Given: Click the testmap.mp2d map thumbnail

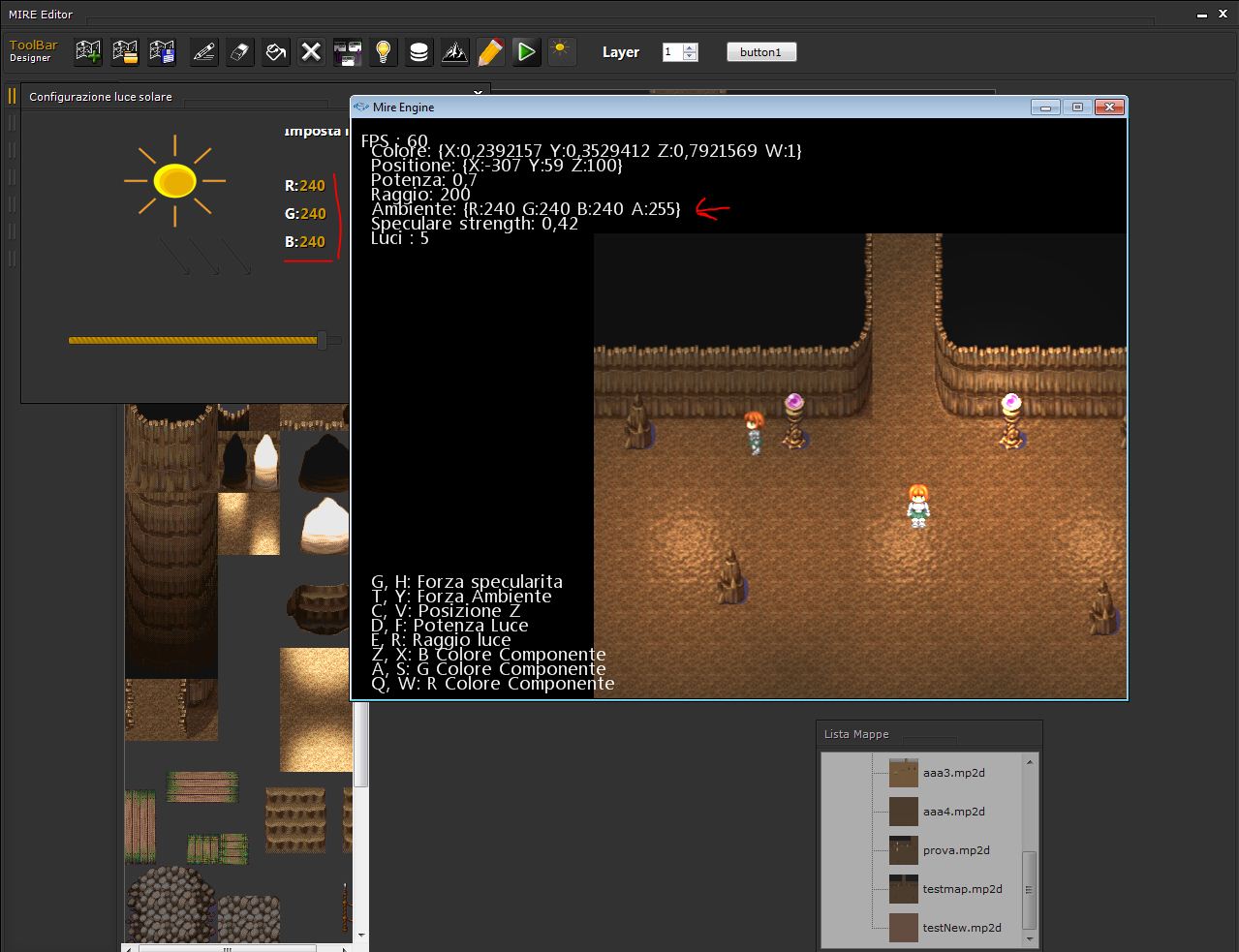Looking at the screenshot, I should tap(904, 889).
